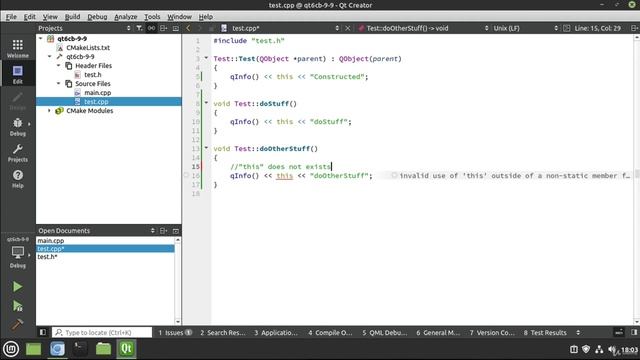Split the Projects panel
The height and width of the screenshot is (360, 640).
click(x=164, y=28)
